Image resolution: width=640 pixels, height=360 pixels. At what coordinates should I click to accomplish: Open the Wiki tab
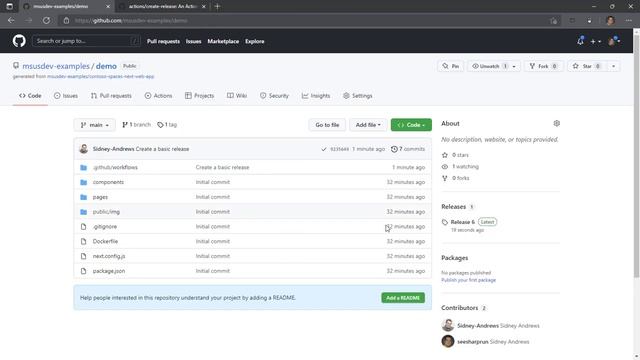237,96
